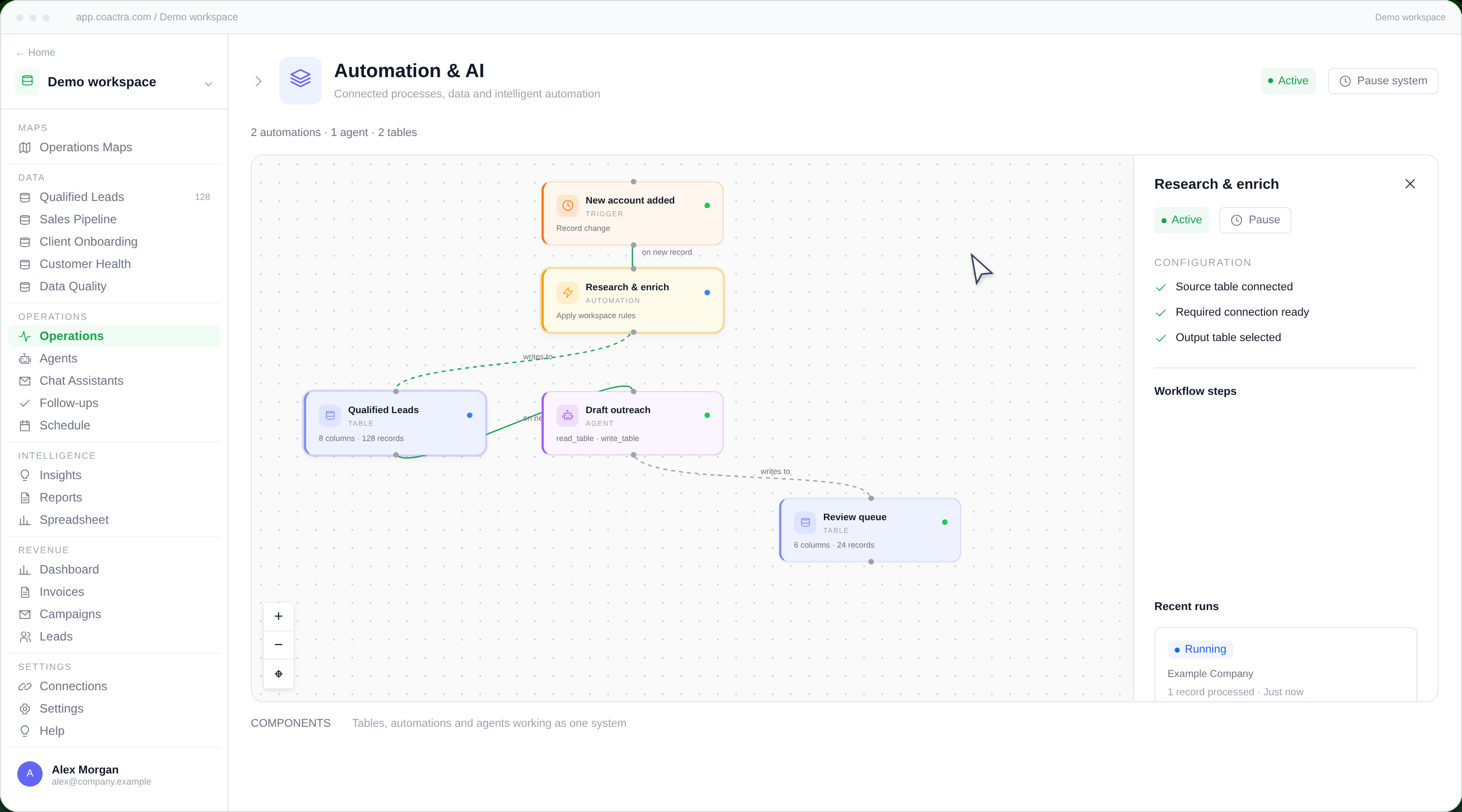Image resolution: width=1462 pixels, height=812 pixels.
Task: Click the Follow-ups sidebar item
Action: pyautogui.click(x=114, y=403)
